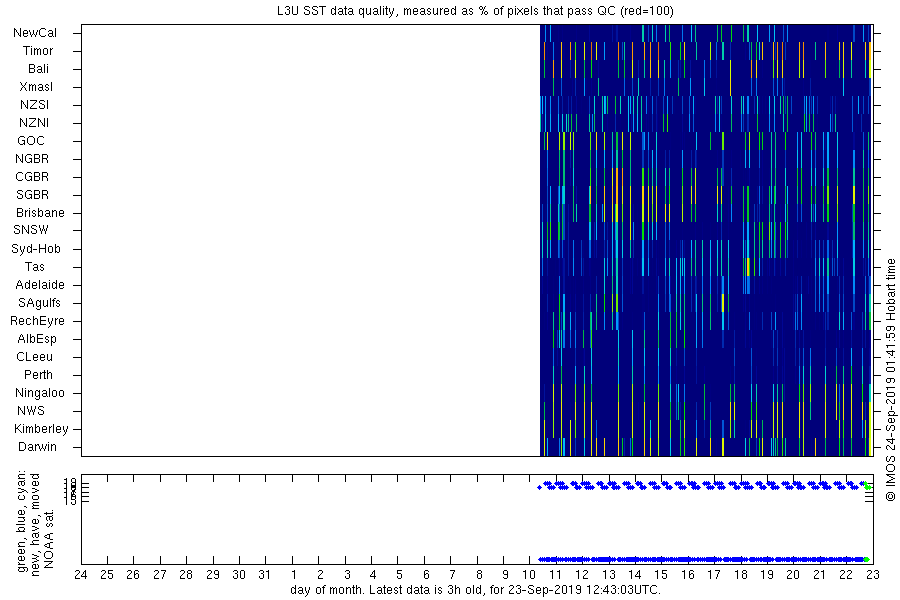
Task: Click the NWS region label
Action: (x=31, y=411)
